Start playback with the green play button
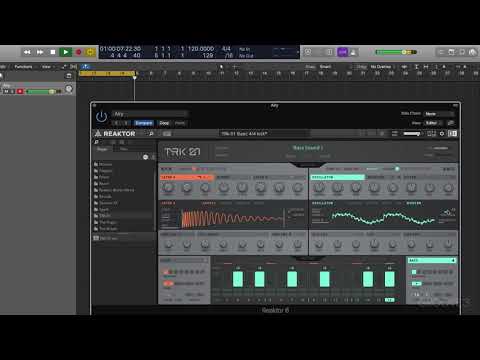 (66, 52)
